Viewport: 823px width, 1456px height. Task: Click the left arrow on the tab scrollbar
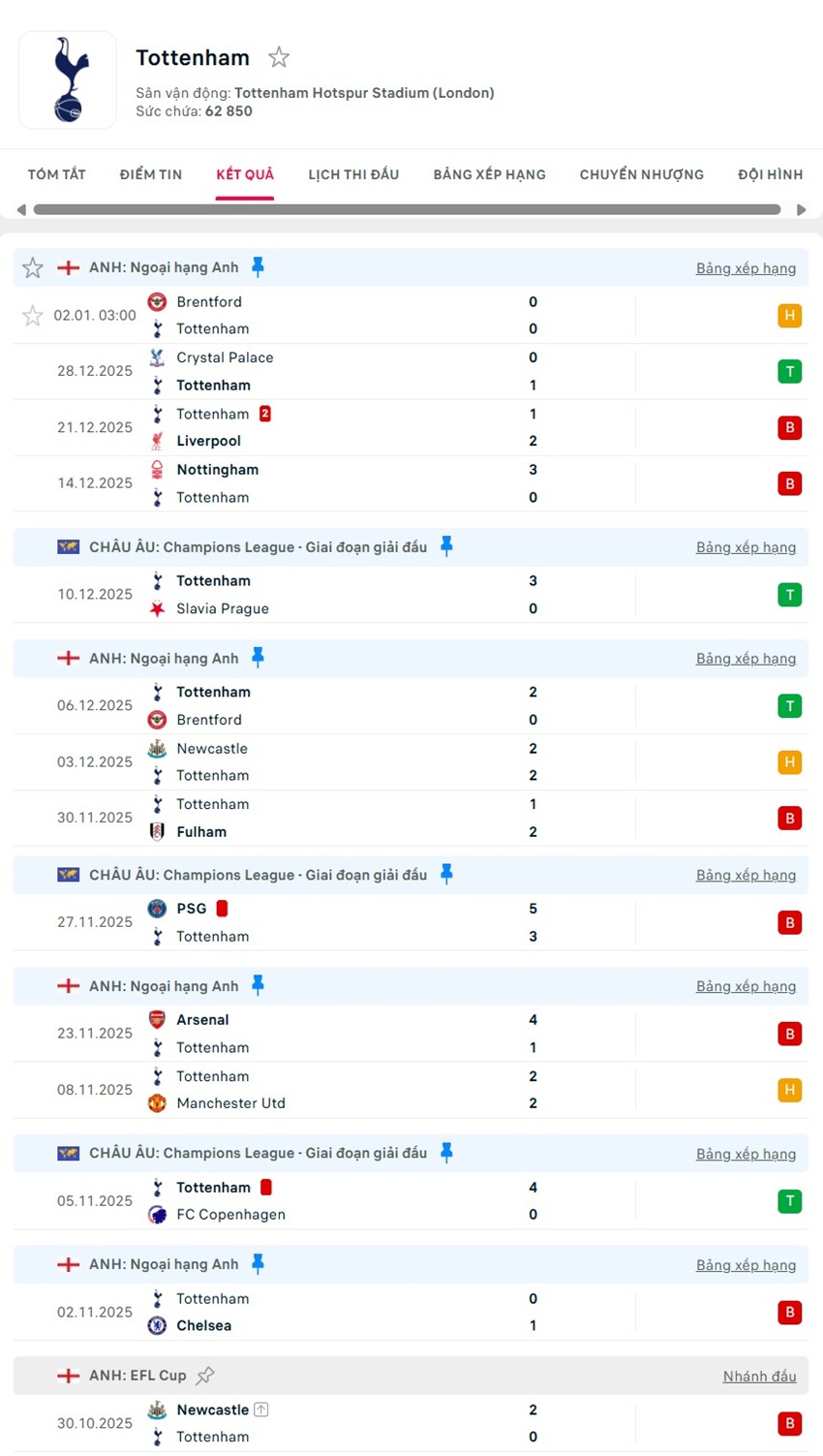21,209
